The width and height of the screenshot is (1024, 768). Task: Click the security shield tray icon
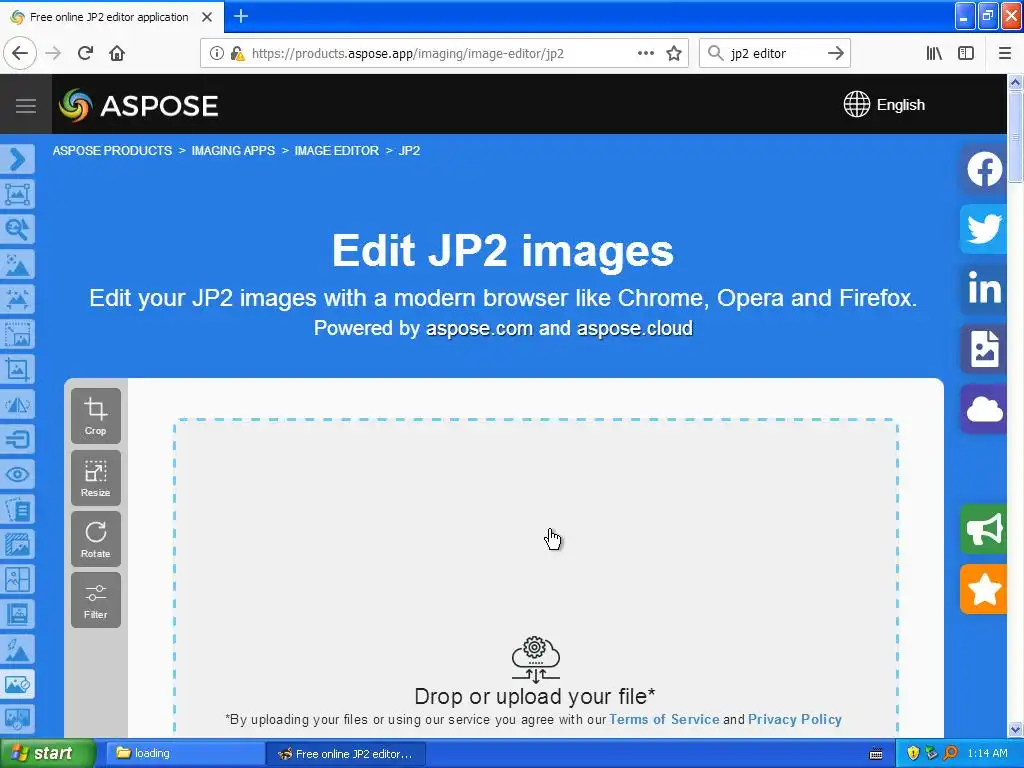coord(913,754)
